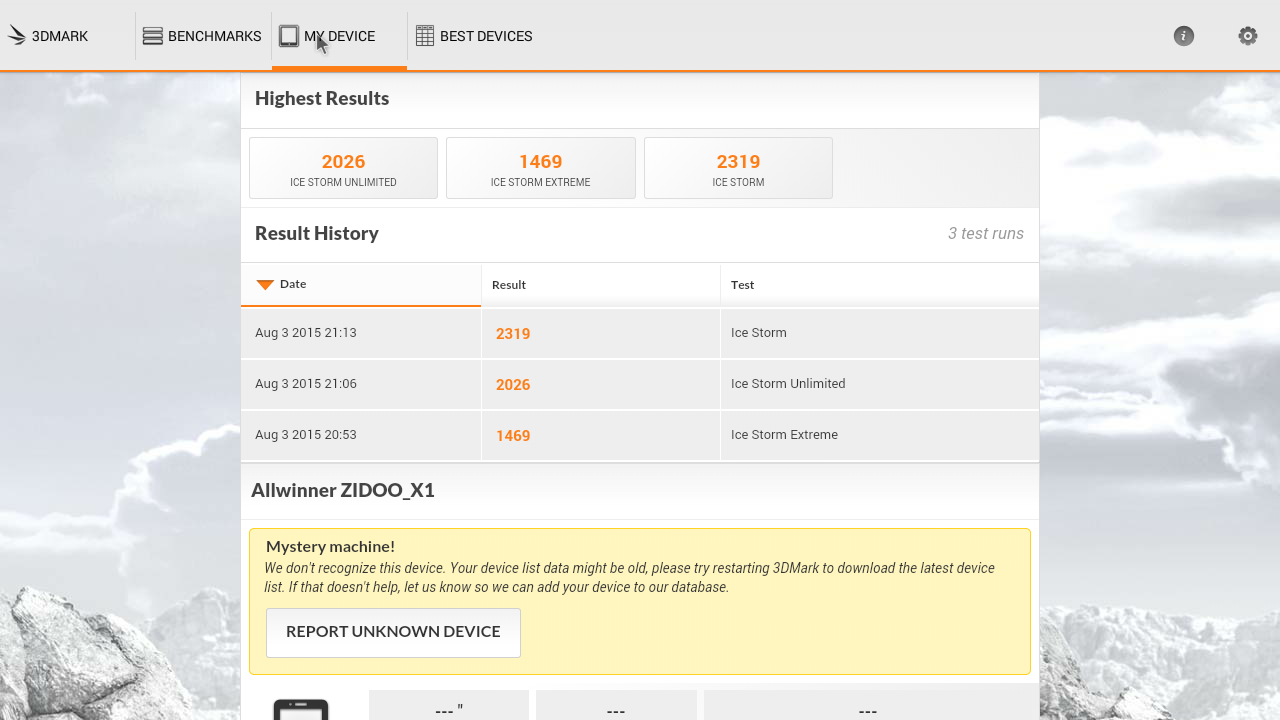Screen dimensions: 1280x720
Task: Click the My Device tablet icon
Action: pos(289,36)
